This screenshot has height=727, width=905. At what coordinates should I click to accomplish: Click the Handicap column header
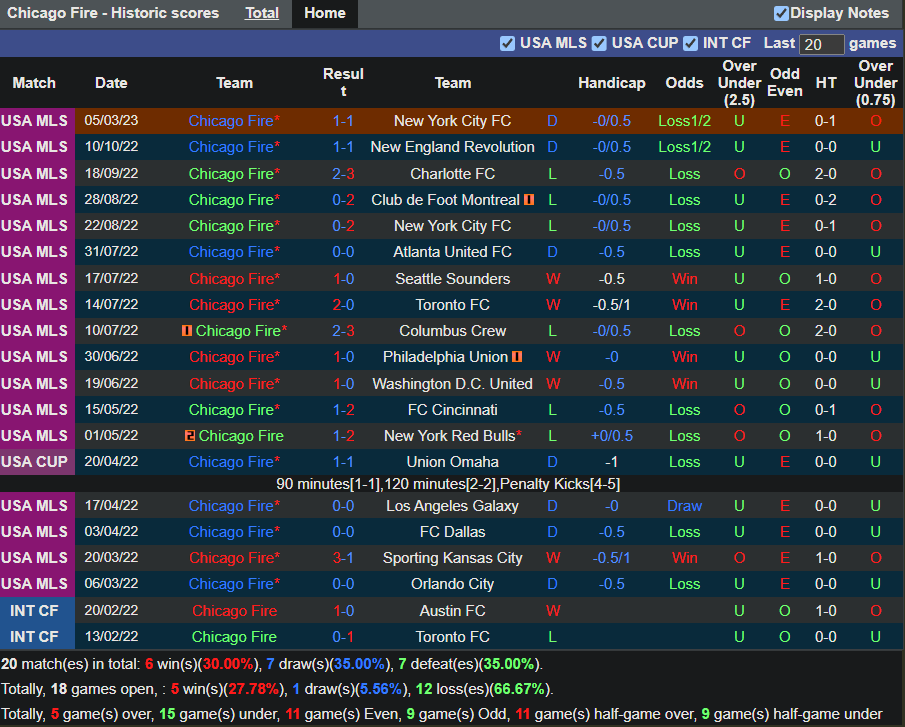[612, 83]
